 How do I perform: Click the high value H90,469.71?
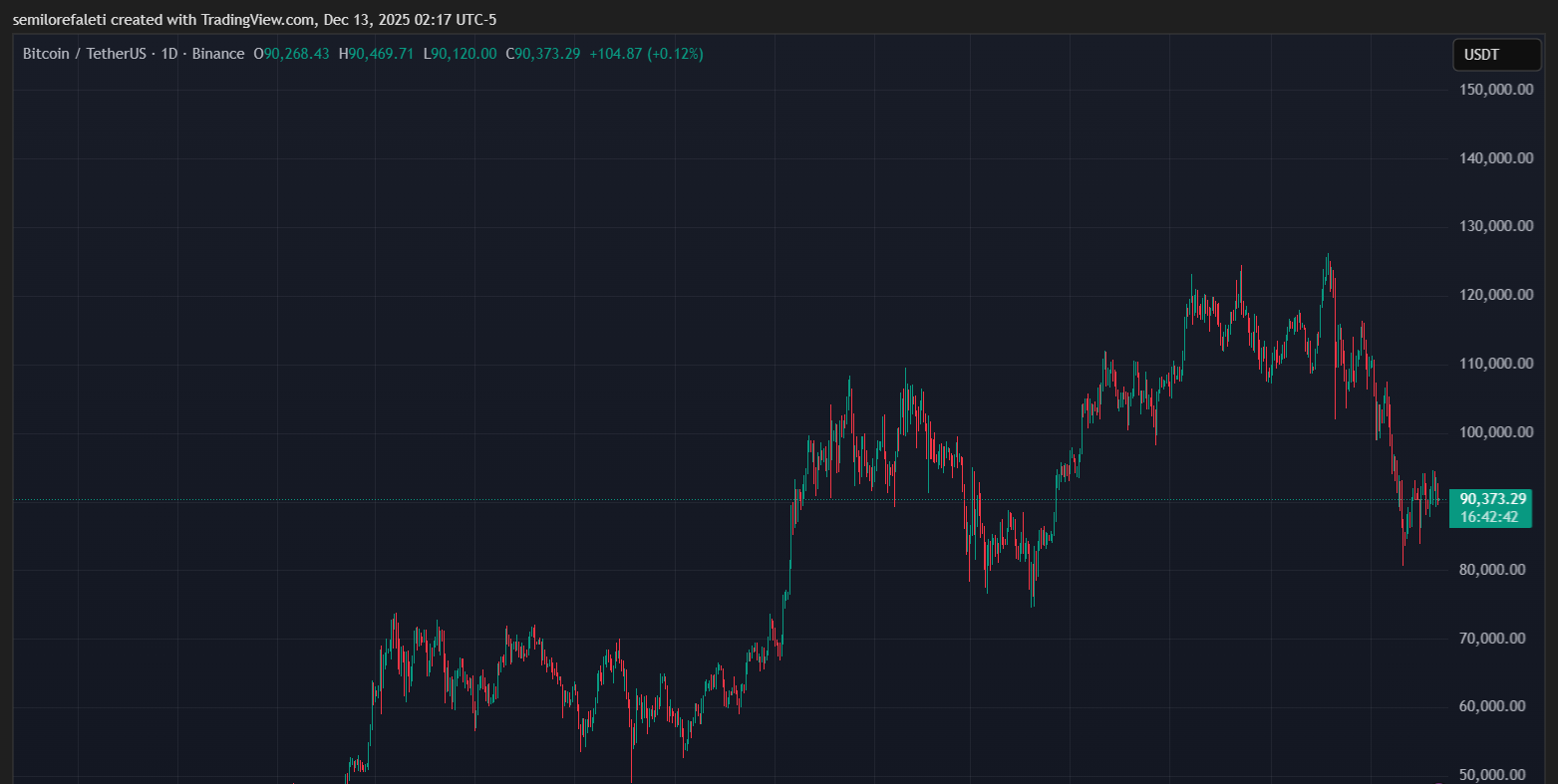[x=376, y=54]
